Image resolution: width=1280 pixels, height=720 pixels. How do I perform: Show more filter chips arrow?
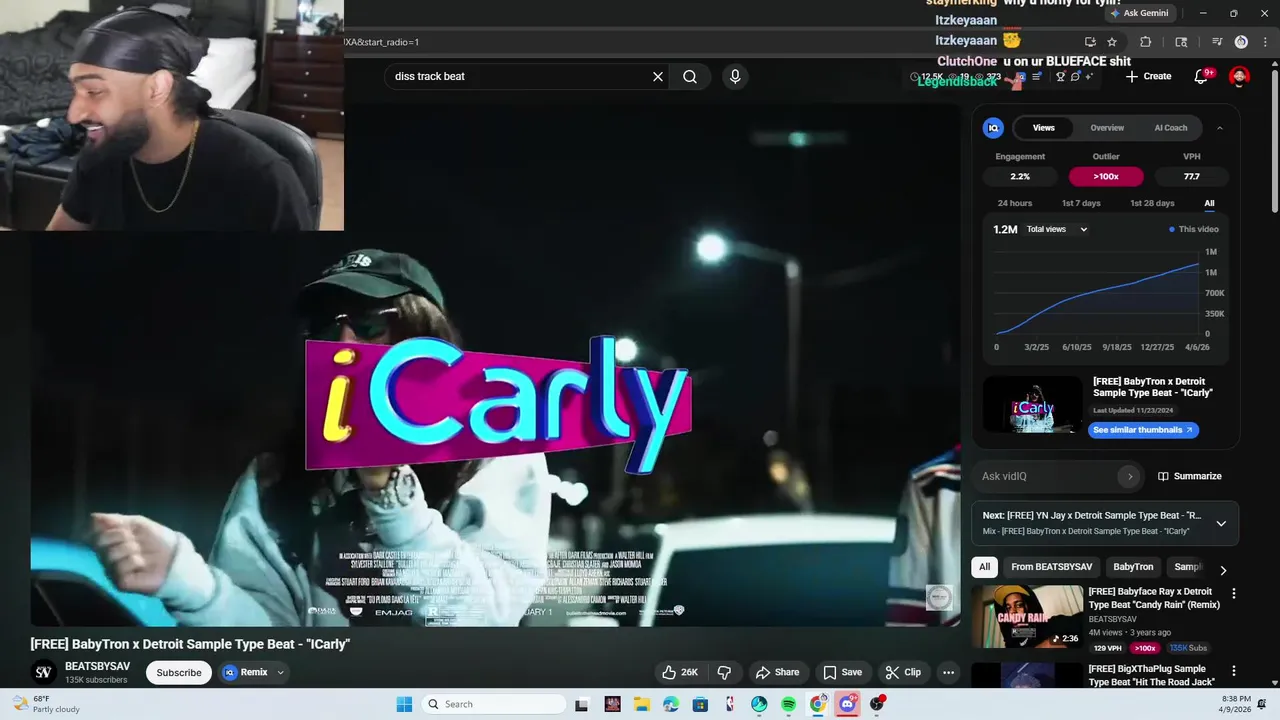1222,570
